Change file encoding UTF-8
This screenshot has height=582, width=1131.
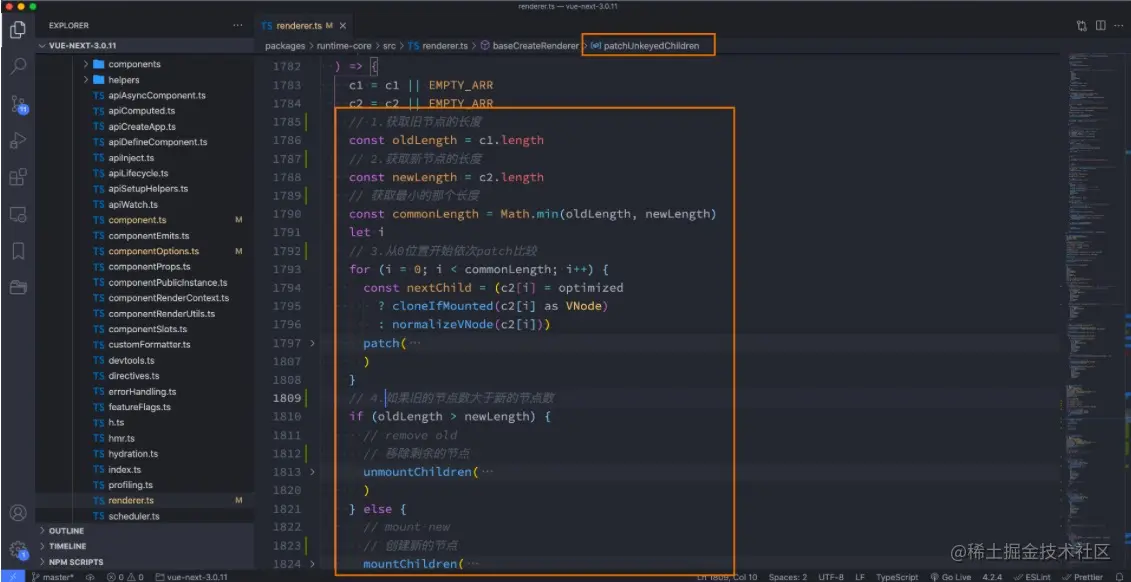[x=832, y=577]
